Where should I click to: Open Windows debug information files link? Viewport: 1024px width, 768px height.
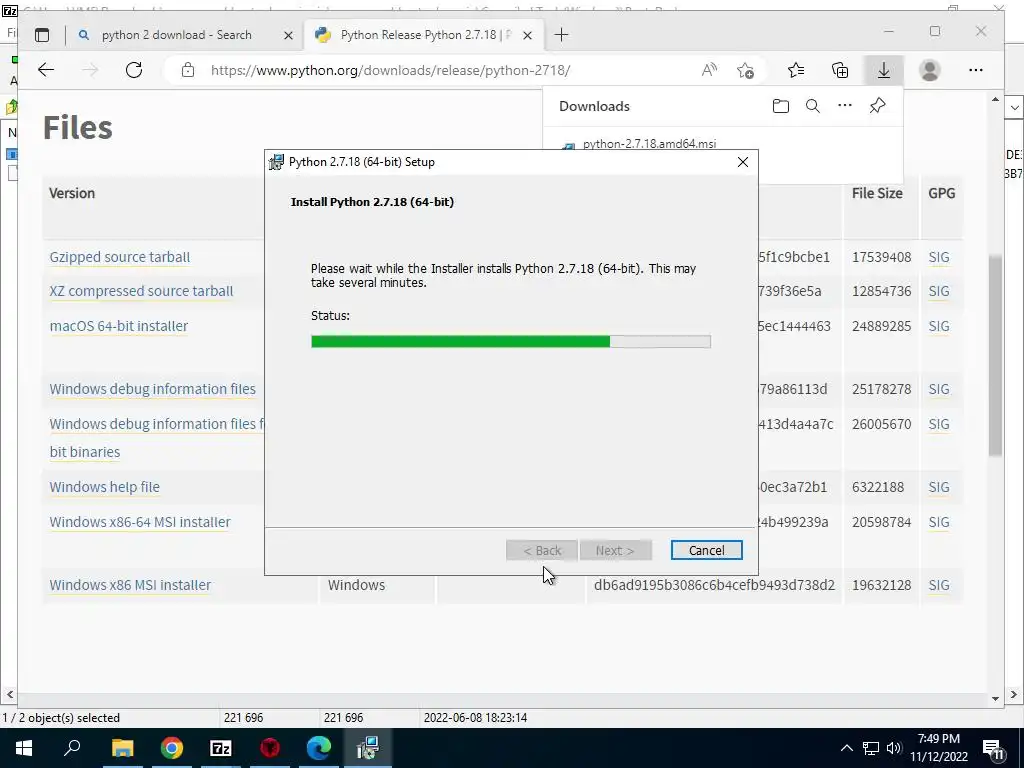pos(153,389)
